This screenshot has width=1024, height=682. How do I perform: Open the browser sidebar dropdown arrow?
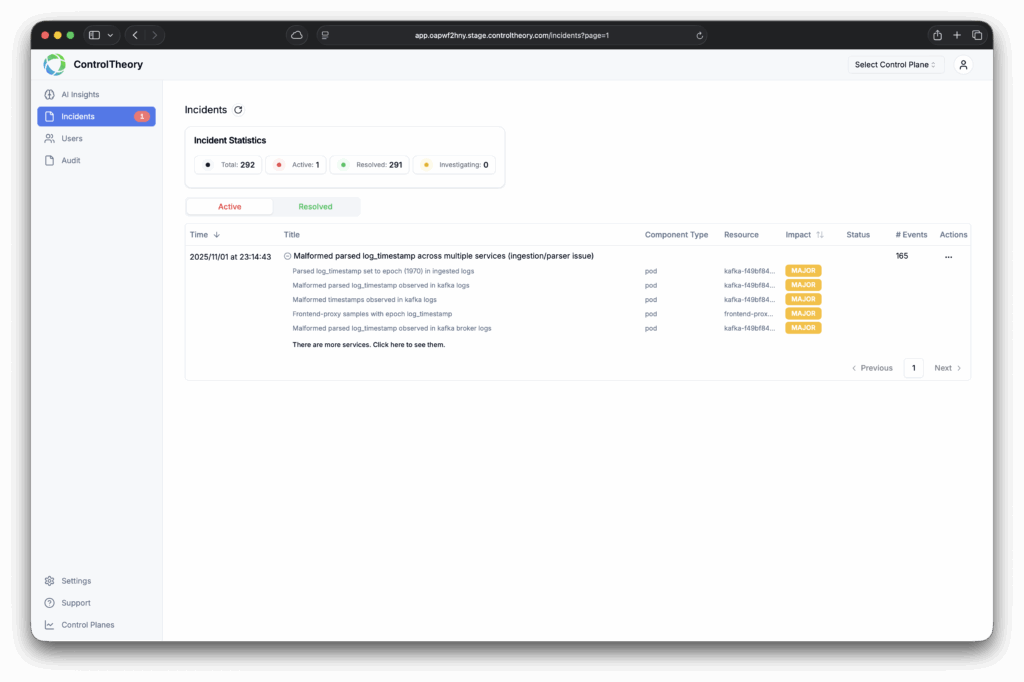pos(110,35)
